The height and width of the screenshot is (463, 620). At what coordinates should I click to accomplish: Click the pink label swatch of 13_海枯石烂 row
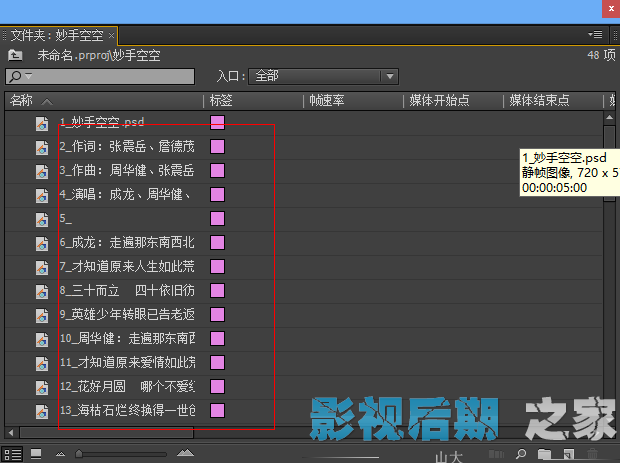tap(217, 410)
